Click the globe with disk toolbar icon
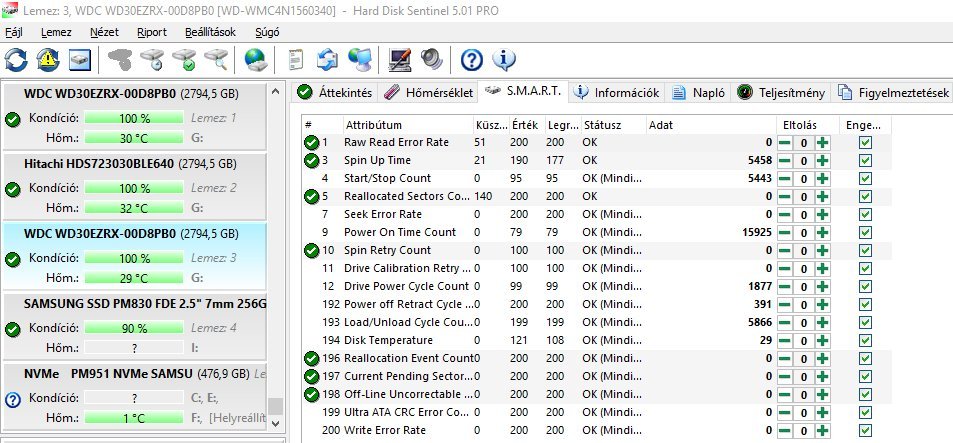953x443 pixels. (x=255, y=60)
